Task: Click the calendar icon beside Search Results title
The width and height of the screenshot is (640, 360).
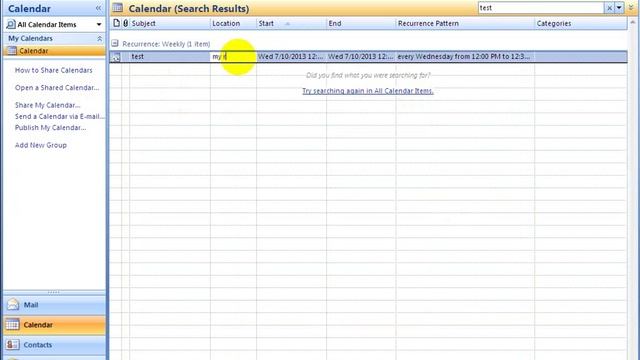Action: point(118,8)
